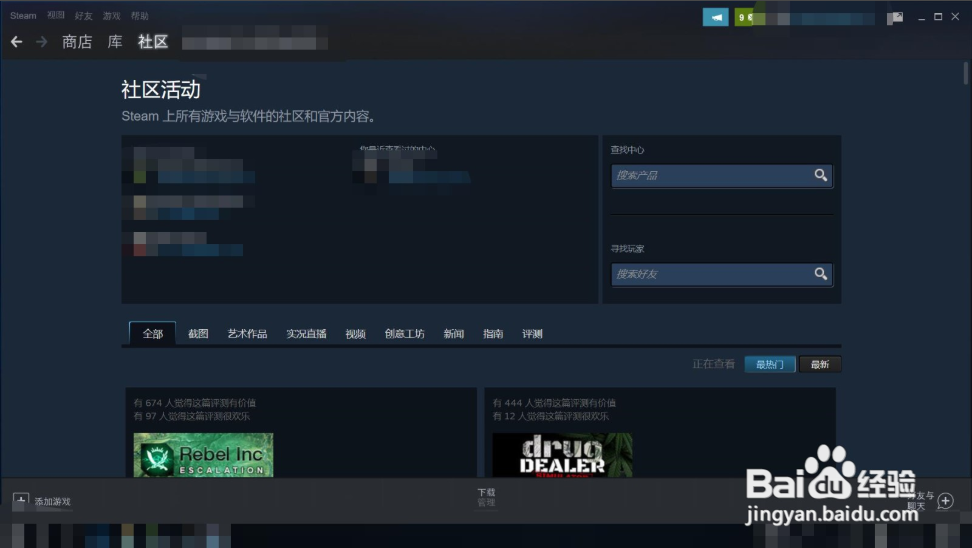The height and width of the screenshot is (548, 972).
Task: Go to 社区 section
Action: pos(153,42)
